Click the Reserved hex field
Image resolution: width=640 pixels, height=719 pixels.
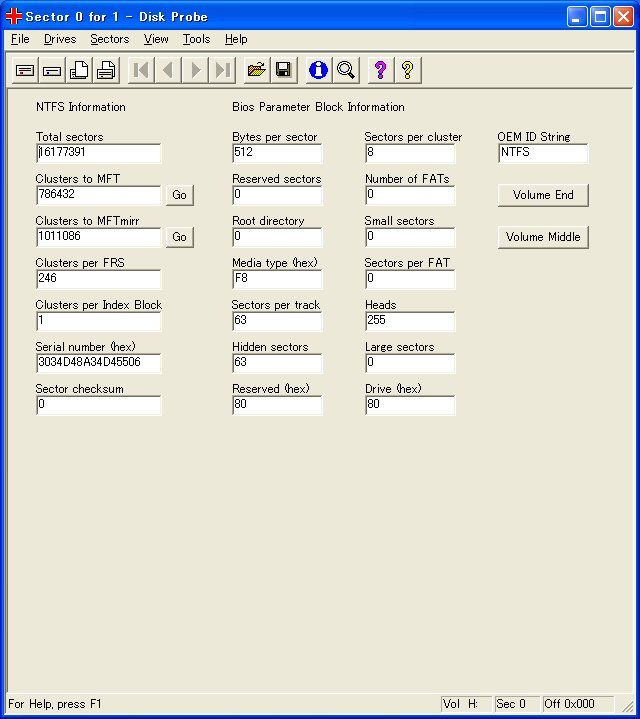click(277, 405)
